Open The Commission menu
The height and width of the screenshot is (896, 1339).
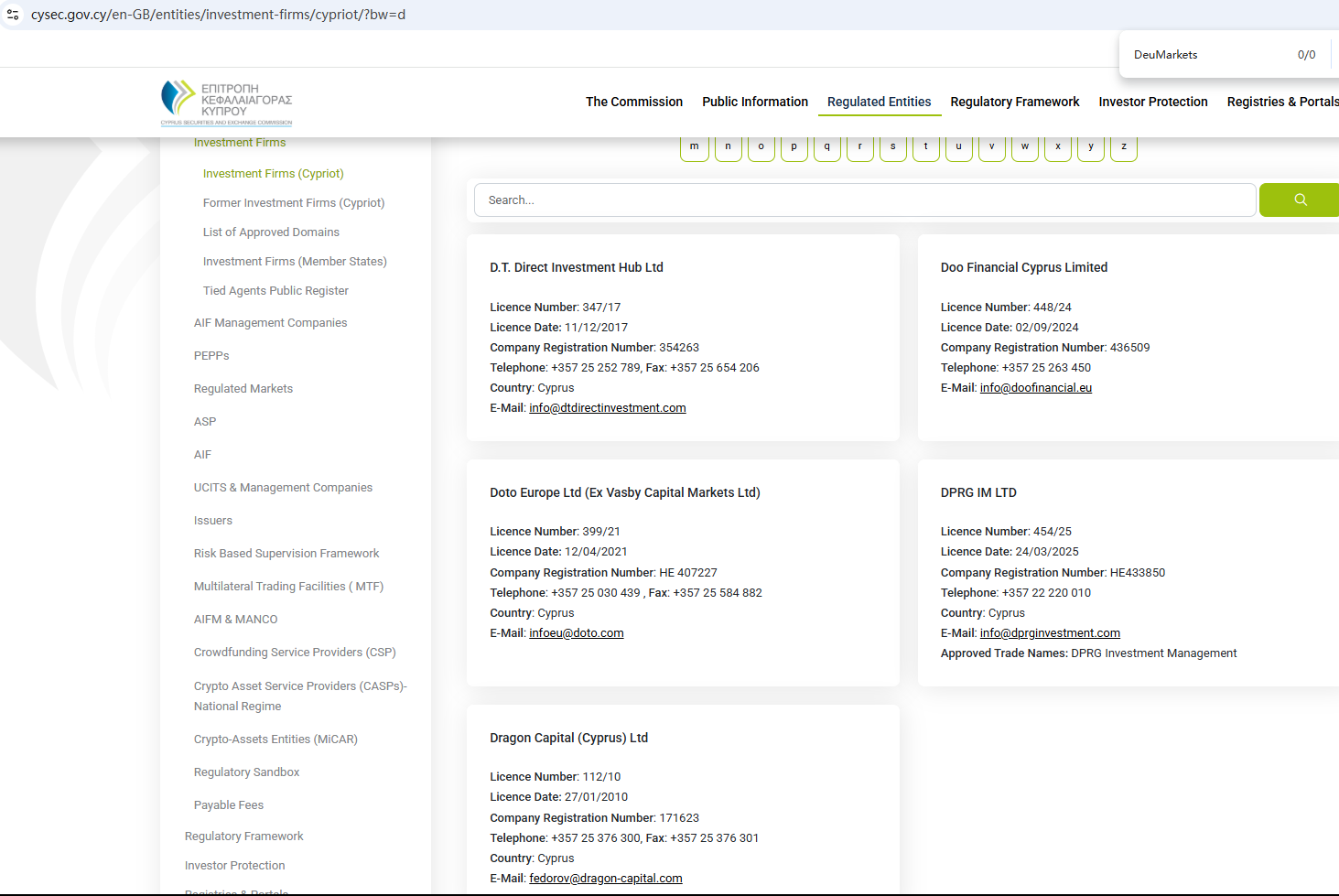coord(633,102)
